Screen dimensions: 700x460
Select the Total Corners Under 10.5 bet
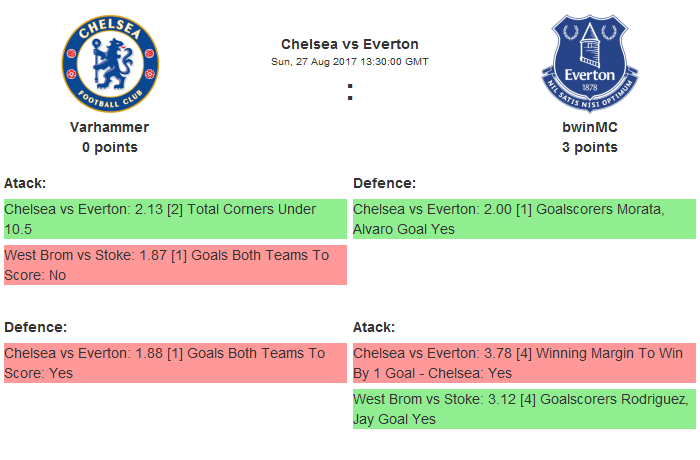click(x=174, y=219)
